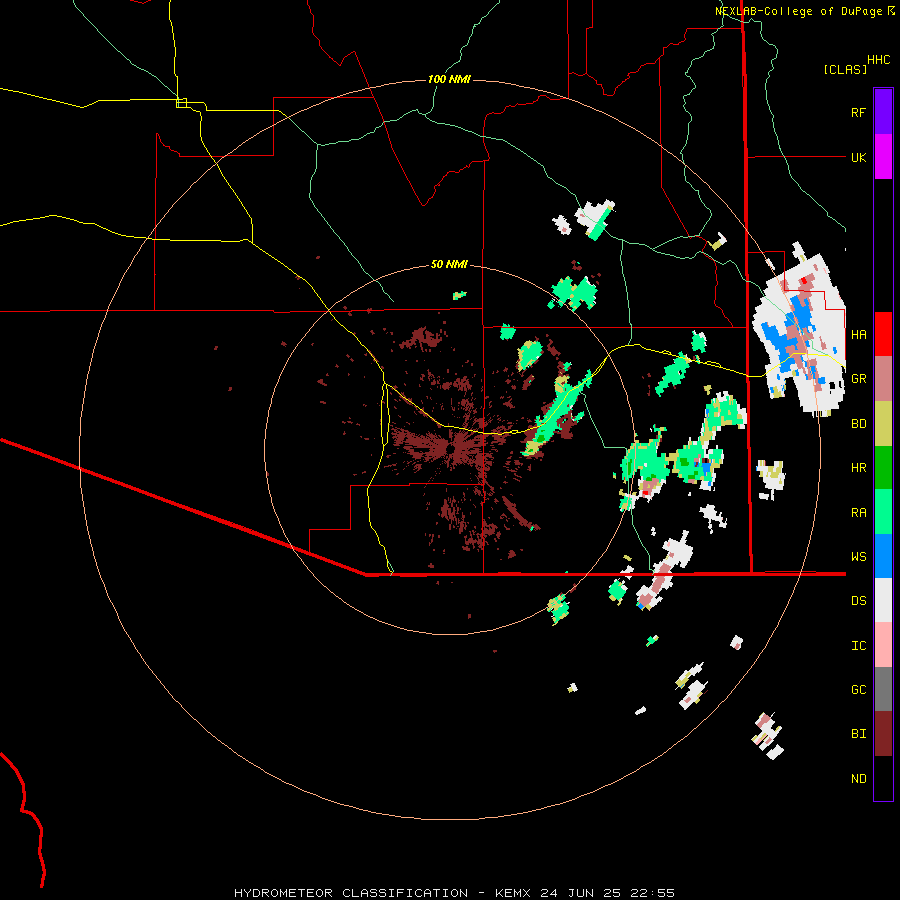Click the BD legend label
Screen dimensions: 900x900
[858, 424]
